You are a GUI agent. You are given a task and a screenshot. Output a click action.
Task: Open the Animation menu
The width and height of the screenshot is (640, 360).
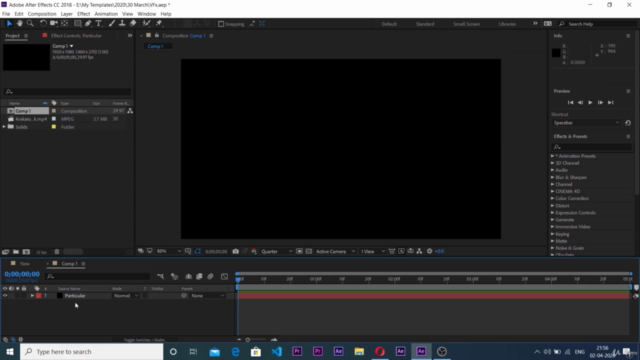pyautogui.click(x=106, y=14)
